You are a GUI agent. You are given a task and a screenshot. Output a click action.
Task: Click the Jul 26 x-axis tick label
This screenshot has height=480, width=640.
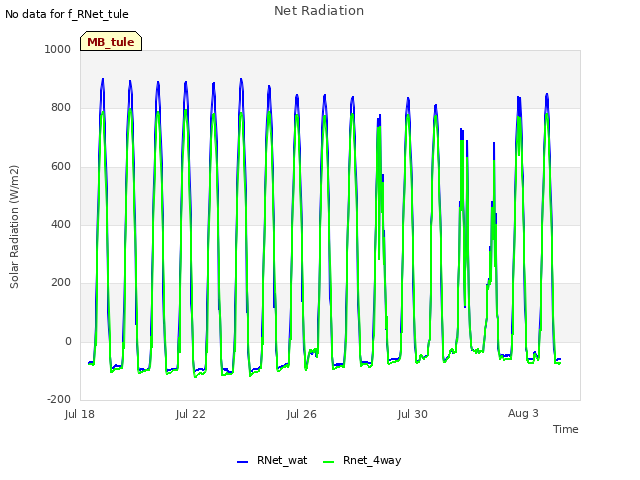point(302,414)
